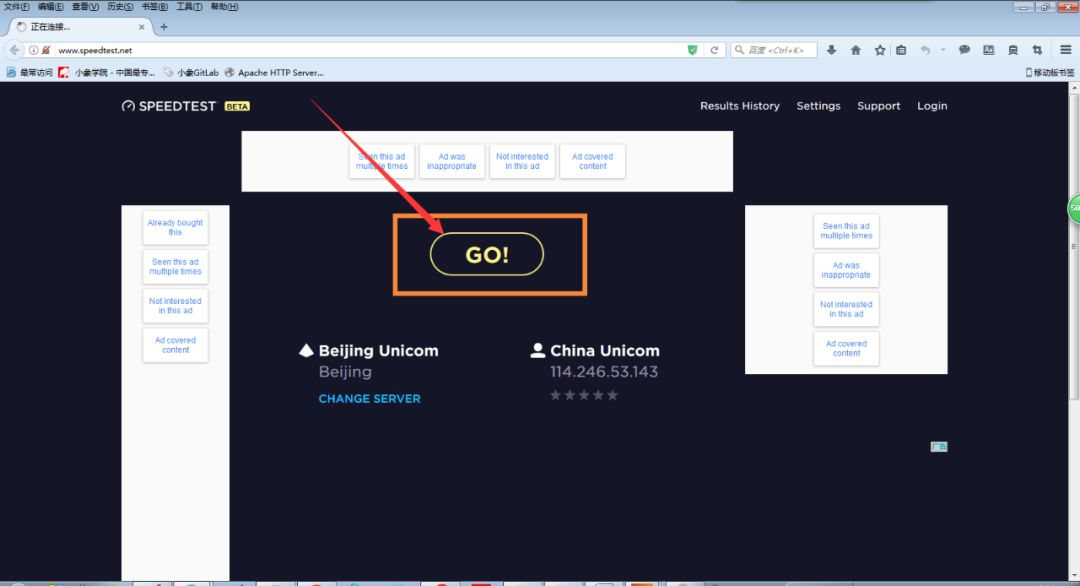
Task: Click the Beijing Unicom server name
Action: click(378, 350)
